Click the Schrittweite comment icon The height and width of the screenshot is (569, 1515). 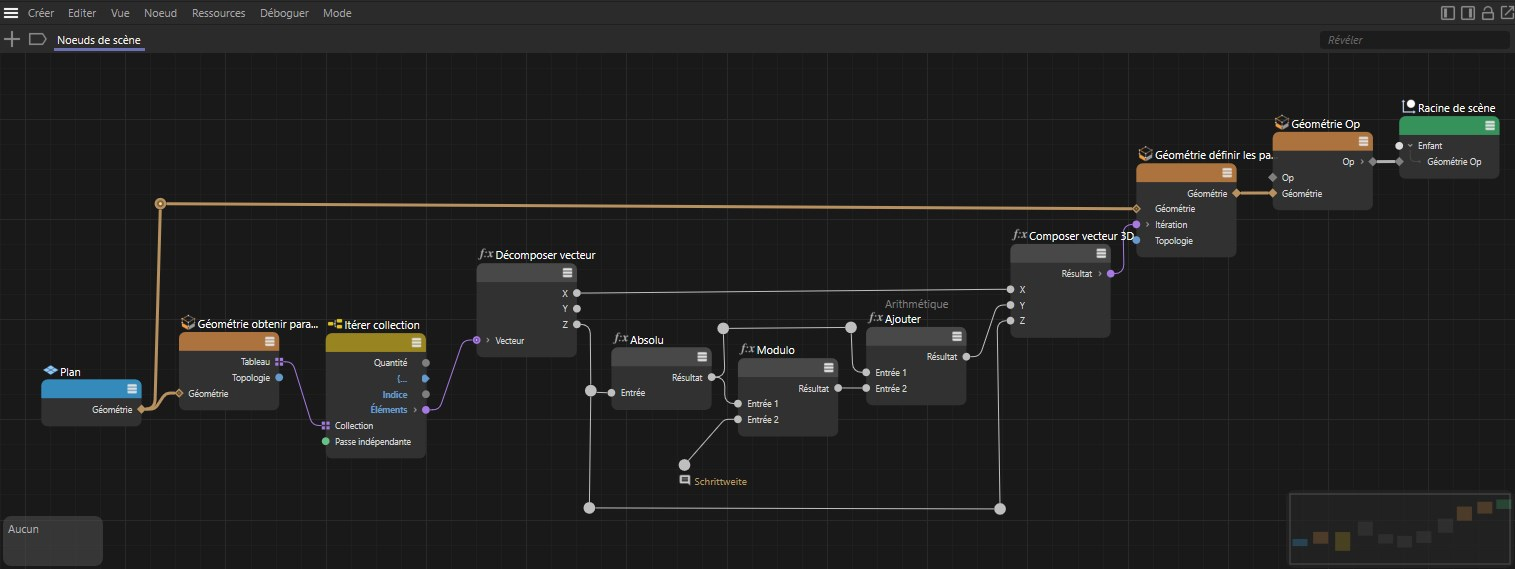click(684, 481)
